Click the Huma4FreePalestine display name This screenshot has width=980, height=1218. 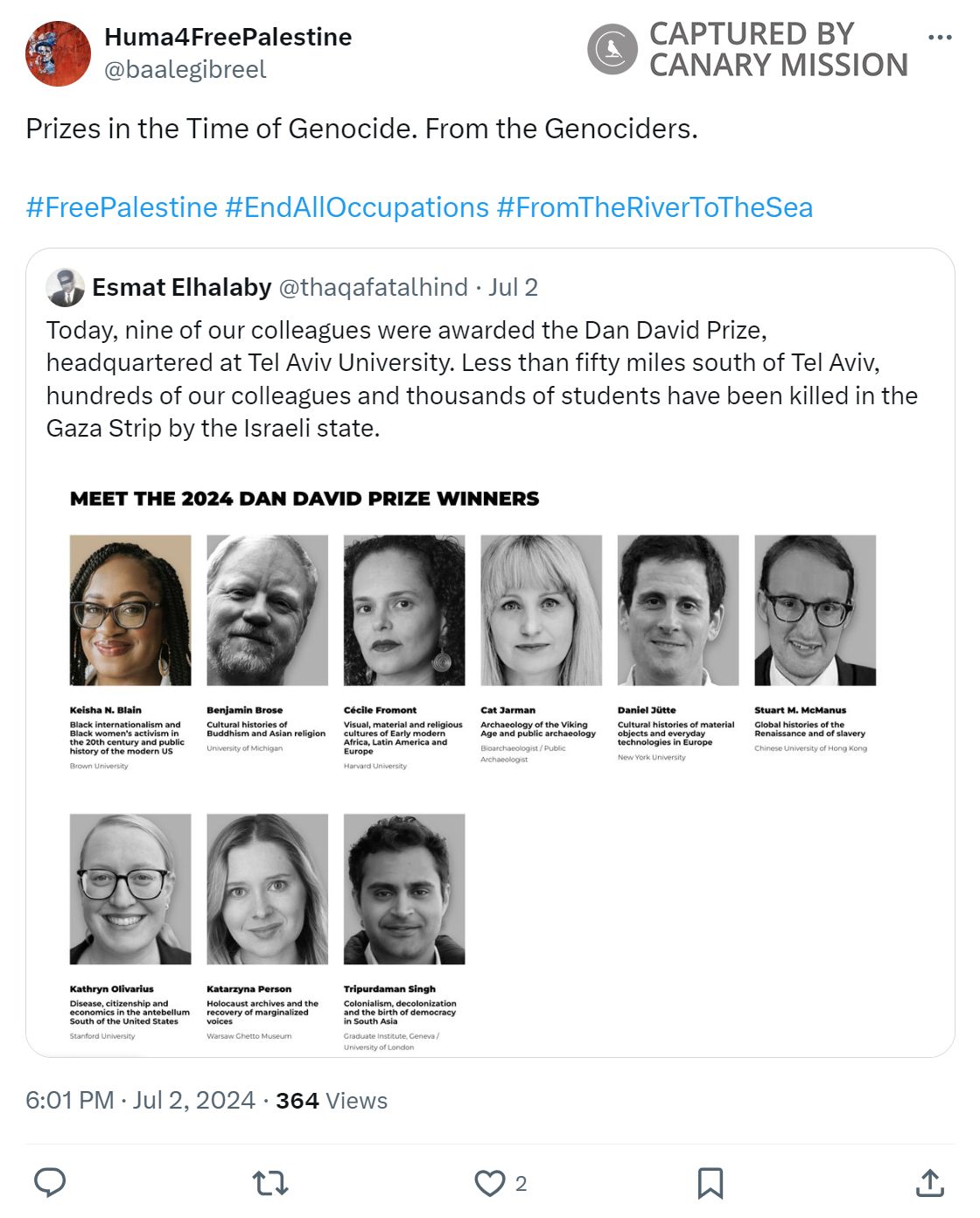(227, 37)
